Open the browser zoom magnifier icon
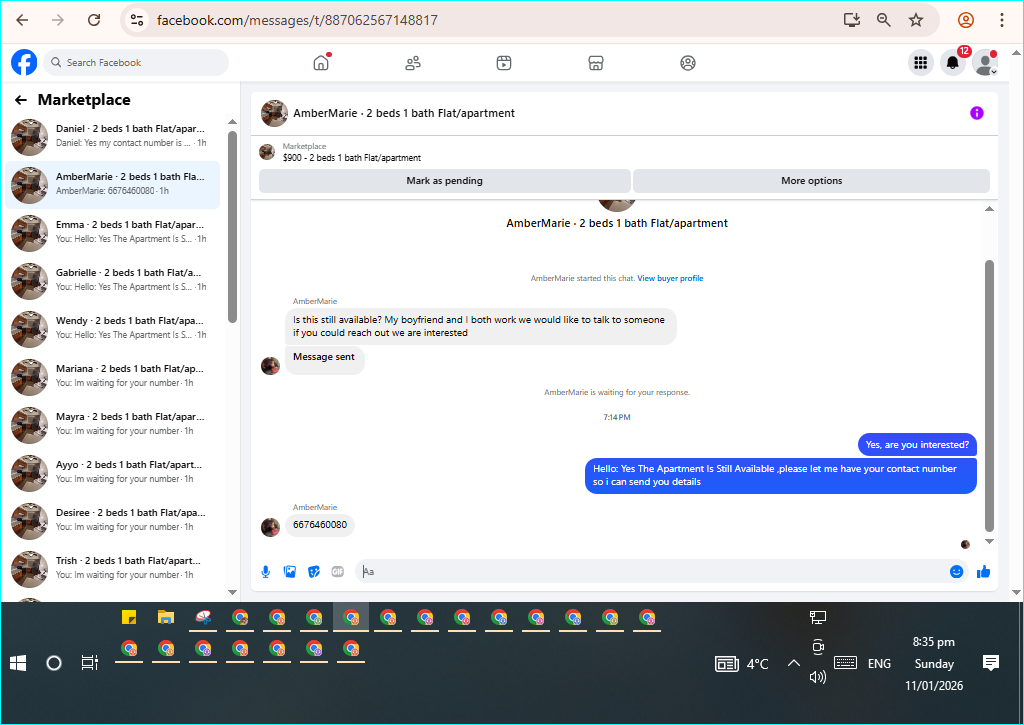The image size is (1024, 725). 884,20
